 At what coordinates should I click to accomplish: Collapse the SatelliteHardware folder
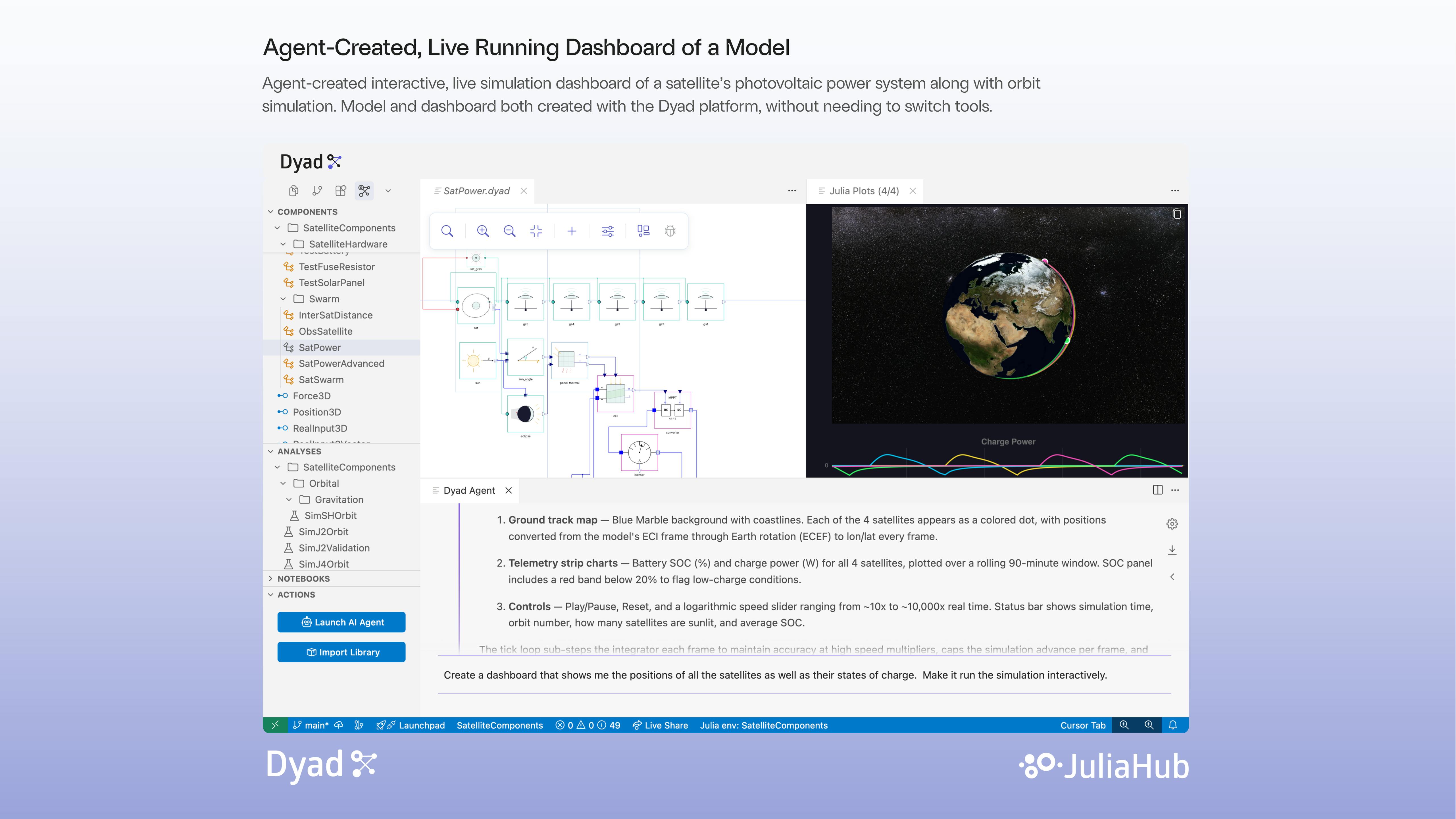click(x=283, y=244)
